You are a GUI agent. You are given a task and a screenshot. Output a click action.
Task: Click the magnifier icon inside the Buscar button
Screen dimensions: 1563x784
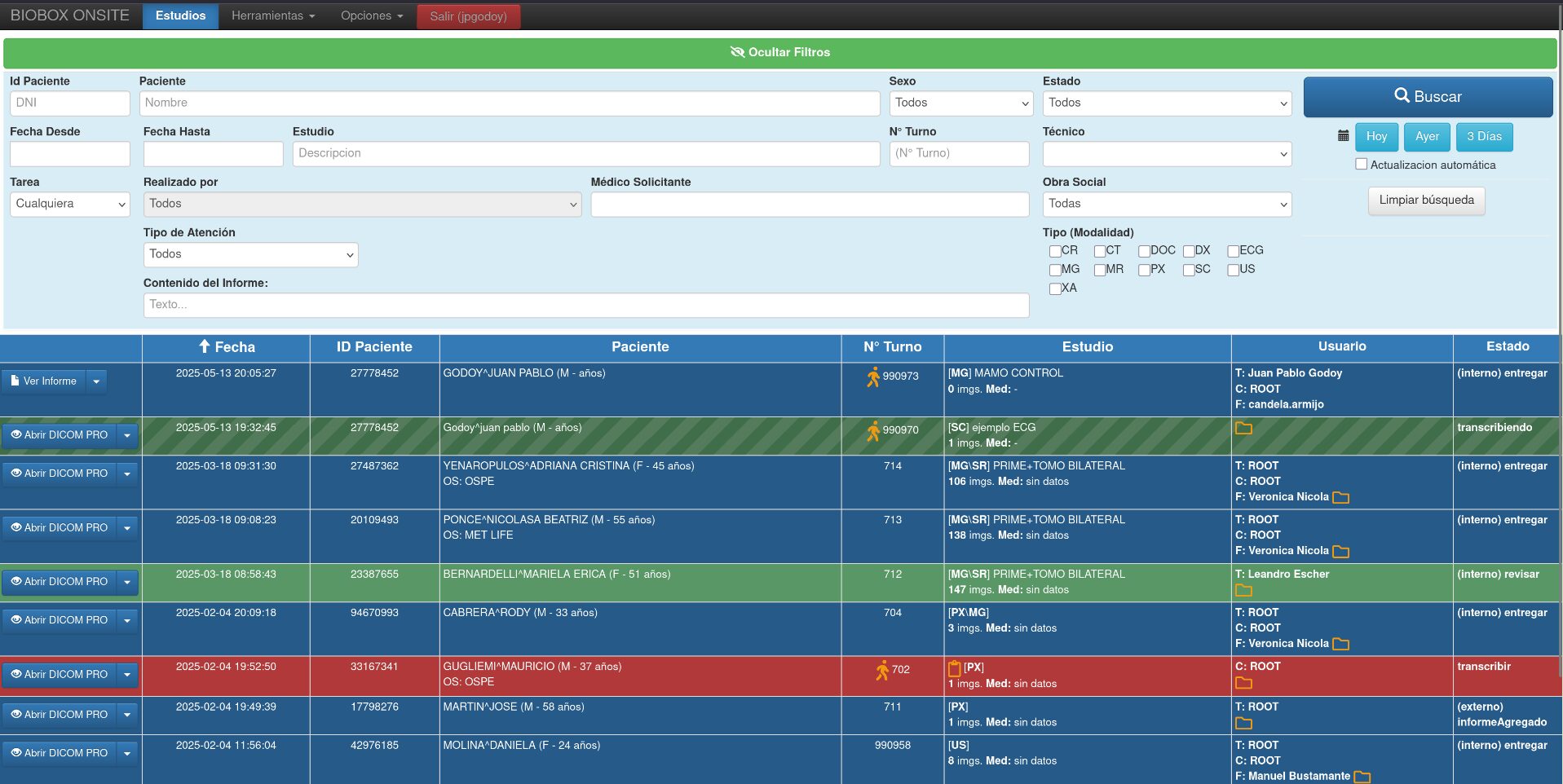(1401, 96)
